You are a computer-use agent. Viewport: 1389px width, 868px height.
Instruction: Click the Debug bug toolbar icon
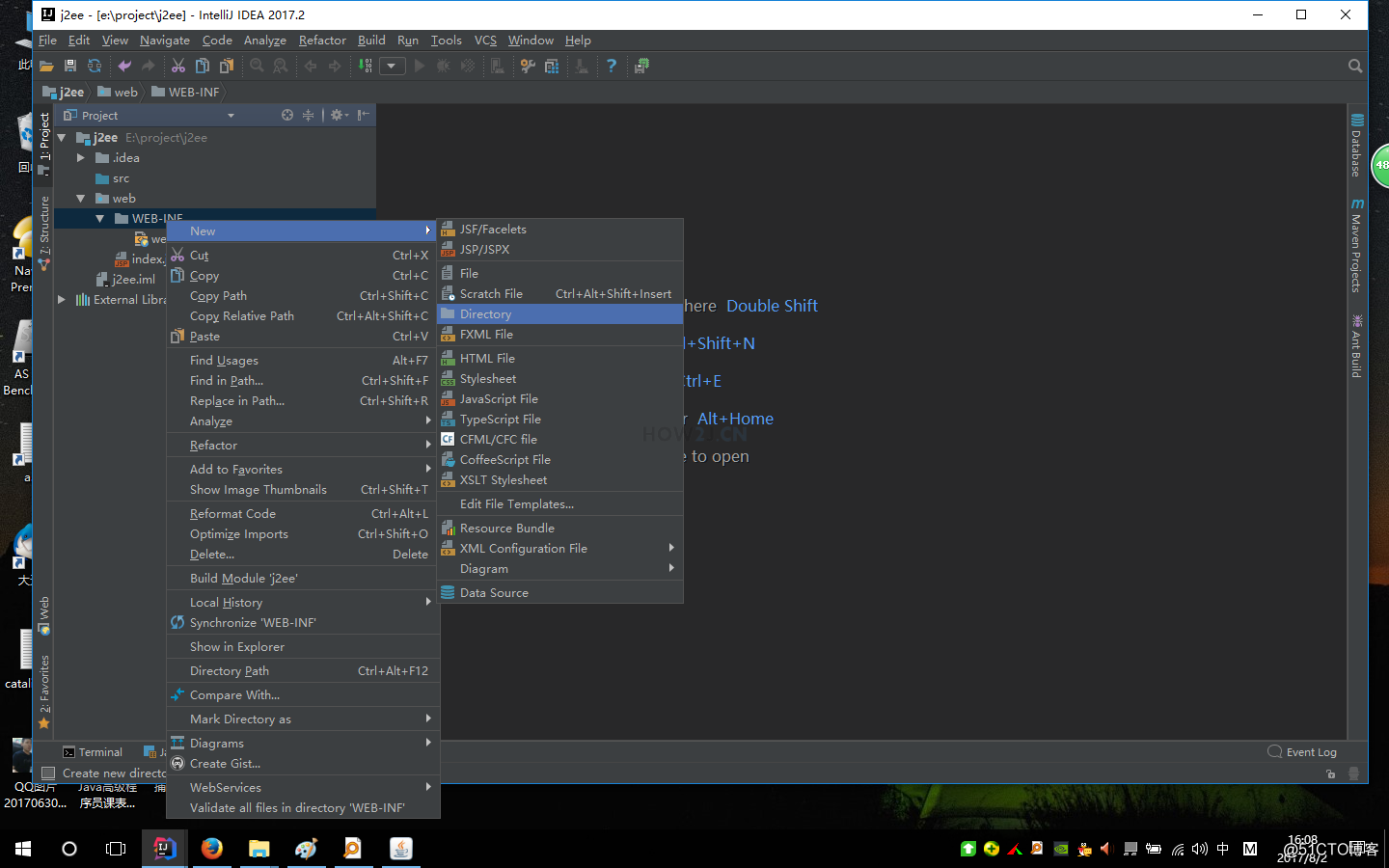[444, 66]
